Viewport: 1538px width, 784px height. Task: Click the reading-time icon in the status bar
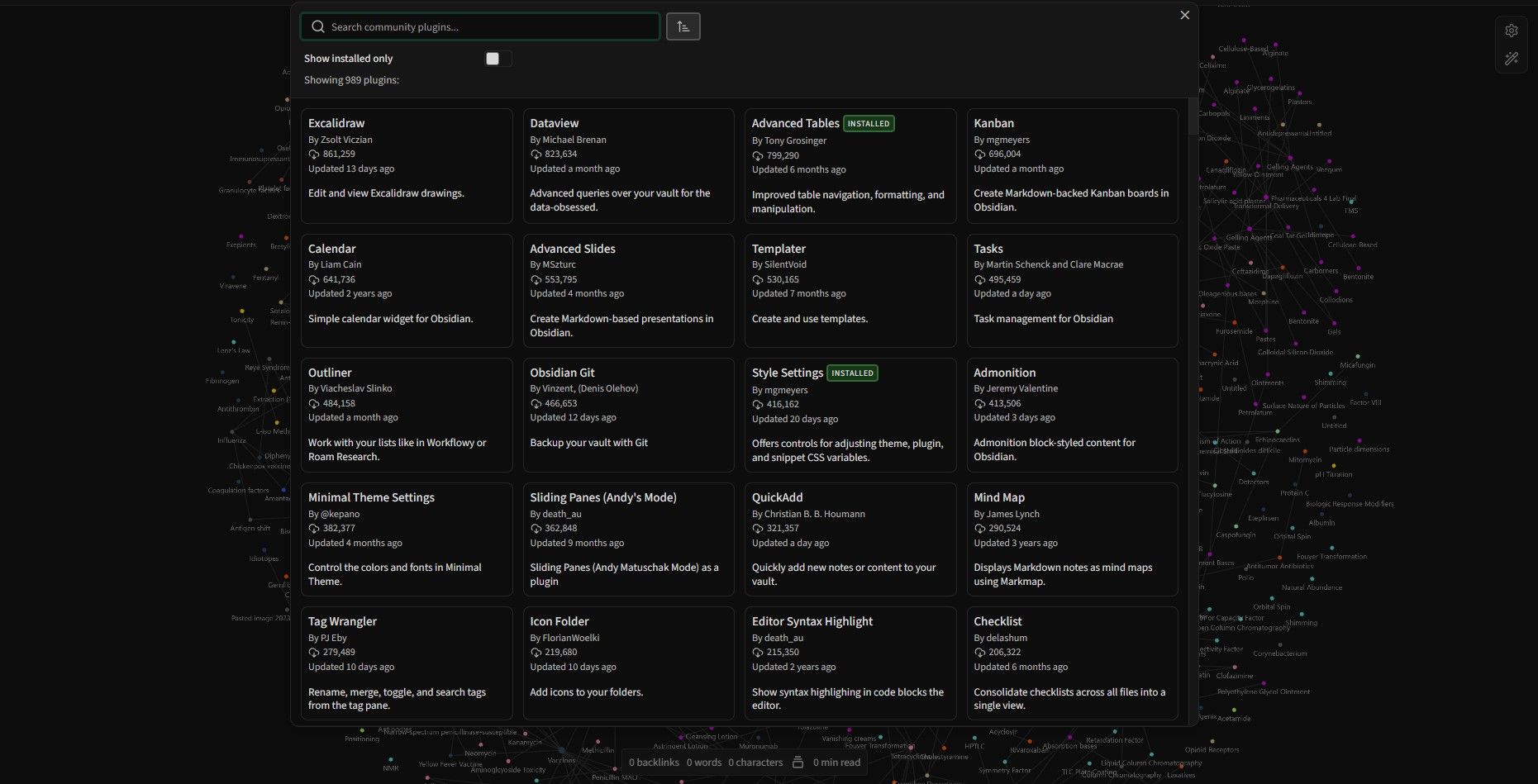point(796,762)
